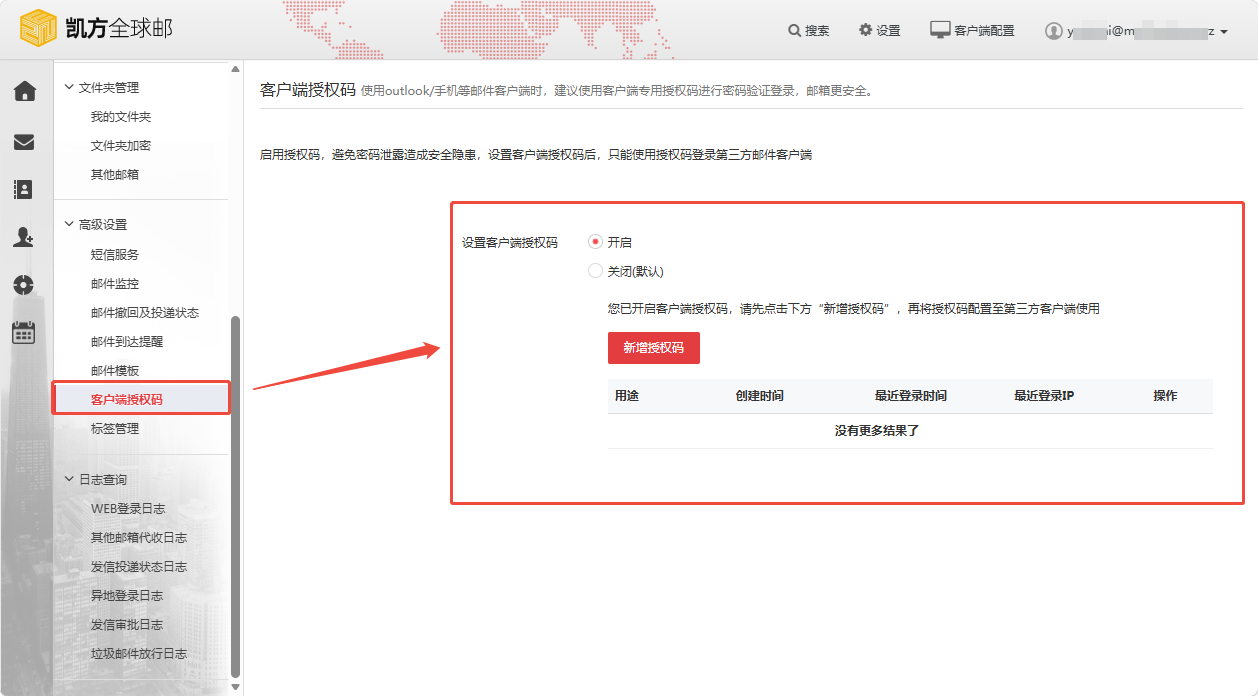
Task: Click the account email address
Action: click(x=1140, y=32)
